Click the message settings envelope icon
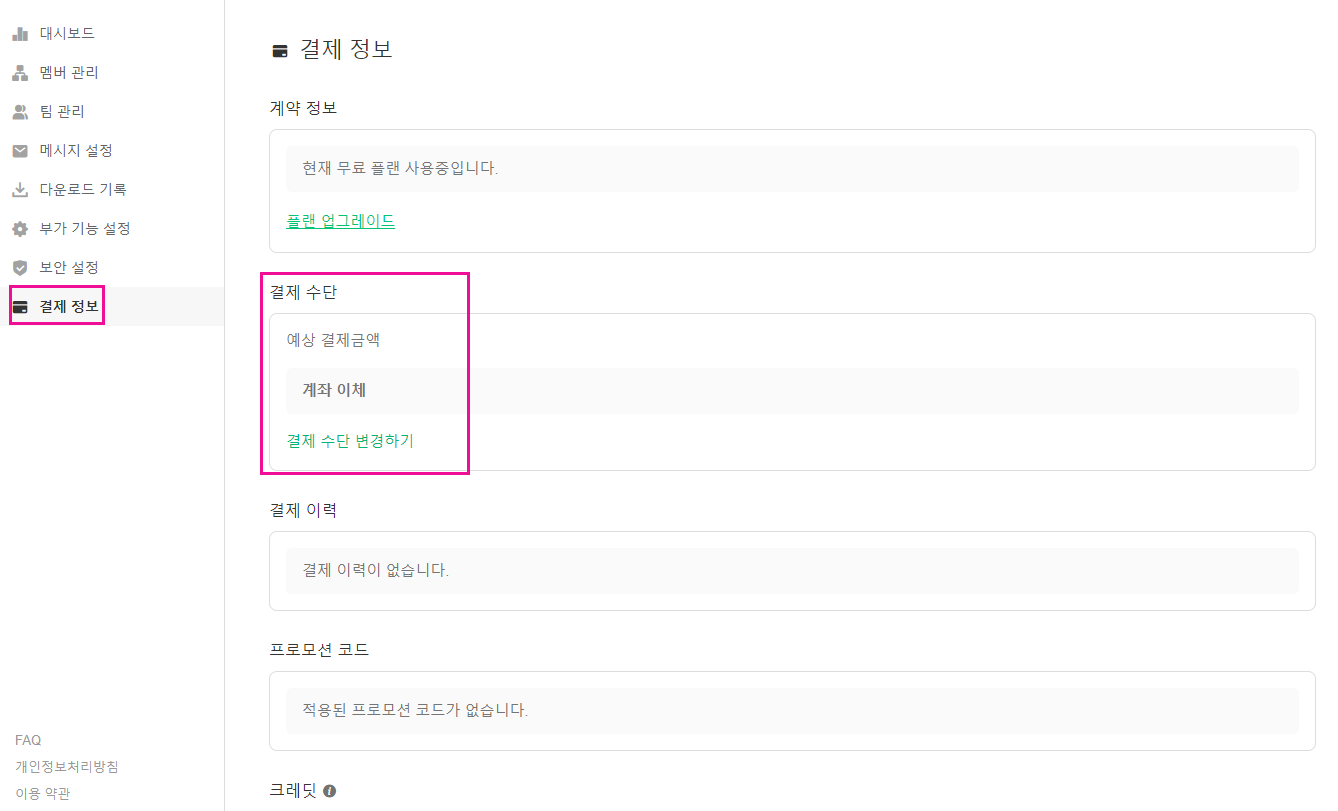 pos(20,151)
